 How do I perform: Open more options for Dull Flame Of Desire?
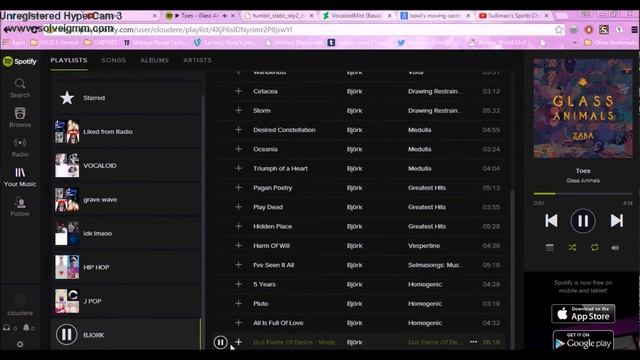point(473,342)
